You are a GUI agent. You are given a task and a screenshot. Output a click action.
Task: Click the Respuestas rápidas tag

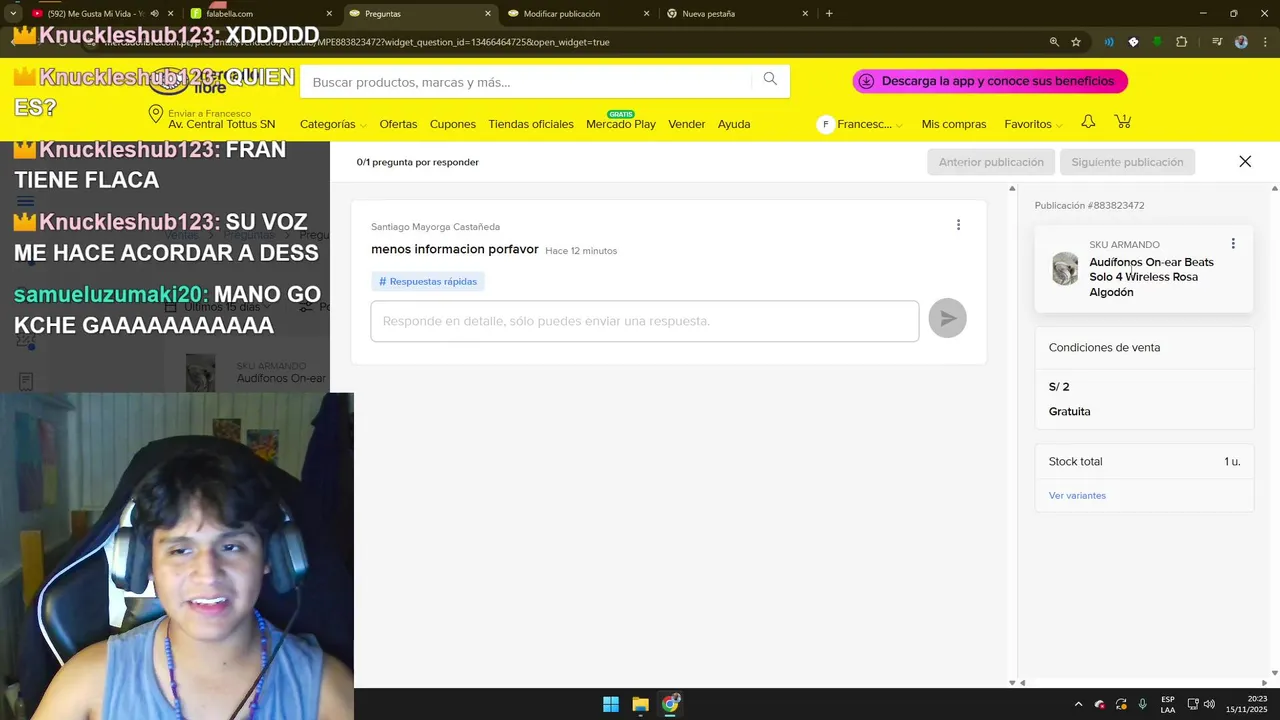click(x=428, y=282)
